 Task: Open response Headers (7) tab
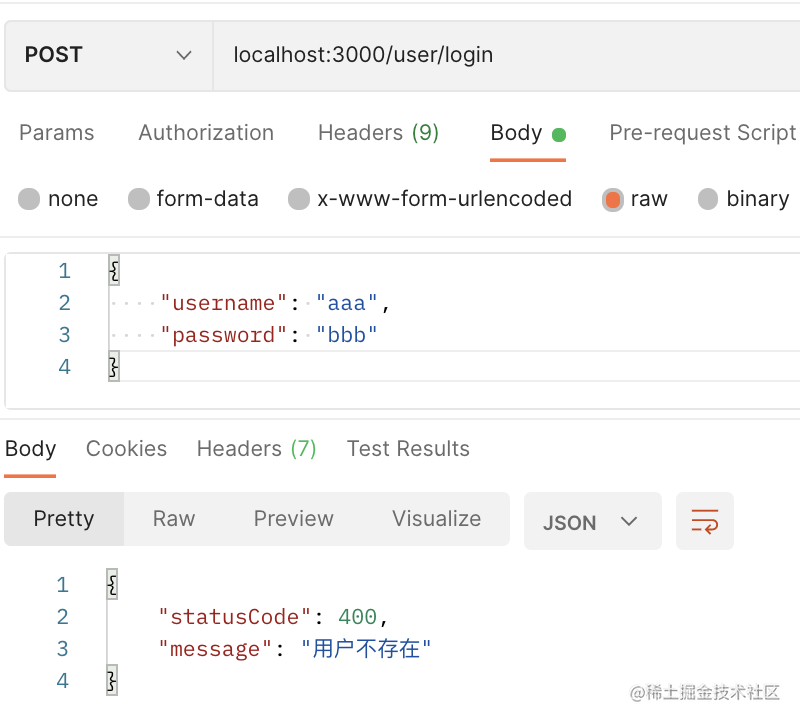point(256,449)
